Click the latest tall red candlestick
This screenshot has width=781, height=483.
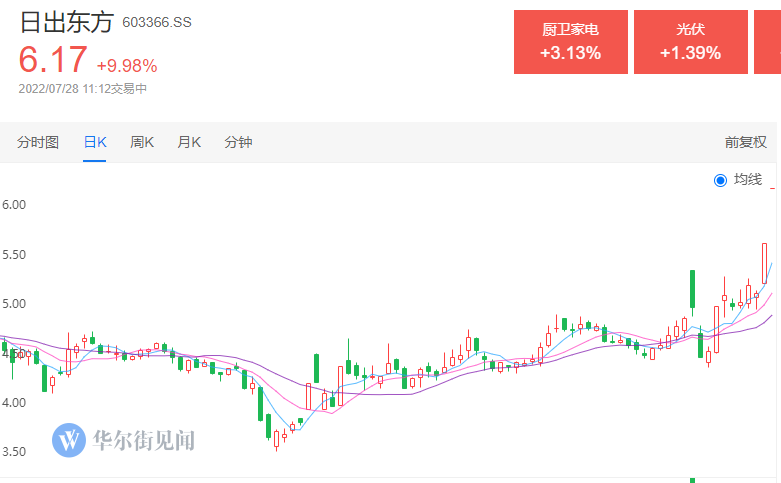(765, 263)
